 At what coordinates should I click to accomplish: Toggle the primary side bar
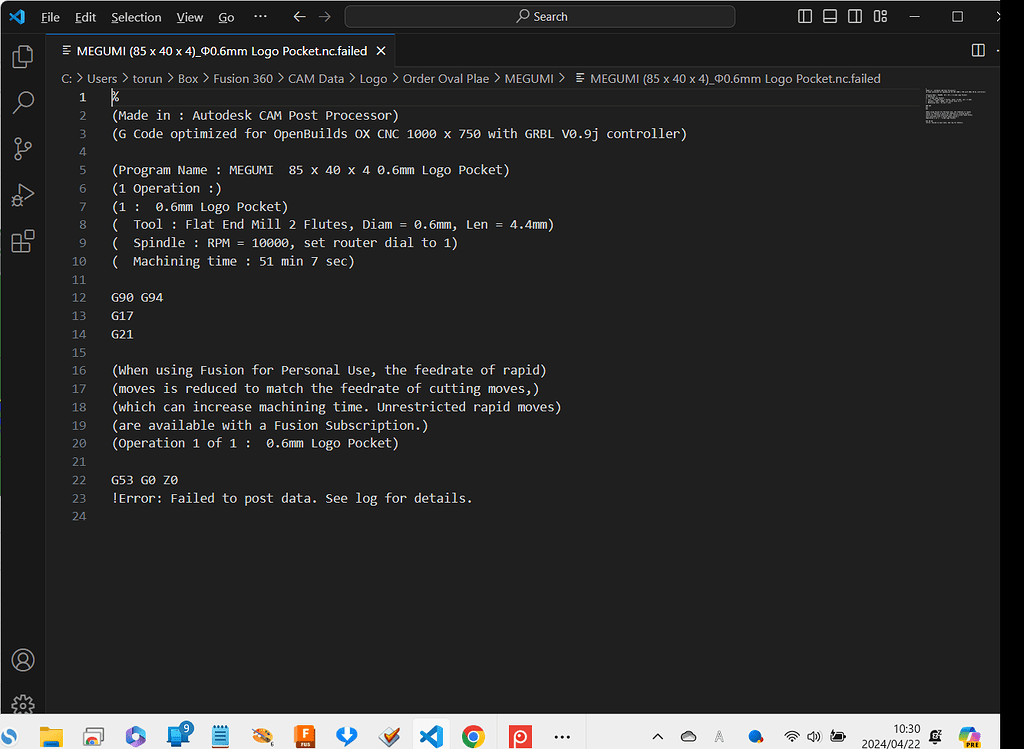[805, 16]
